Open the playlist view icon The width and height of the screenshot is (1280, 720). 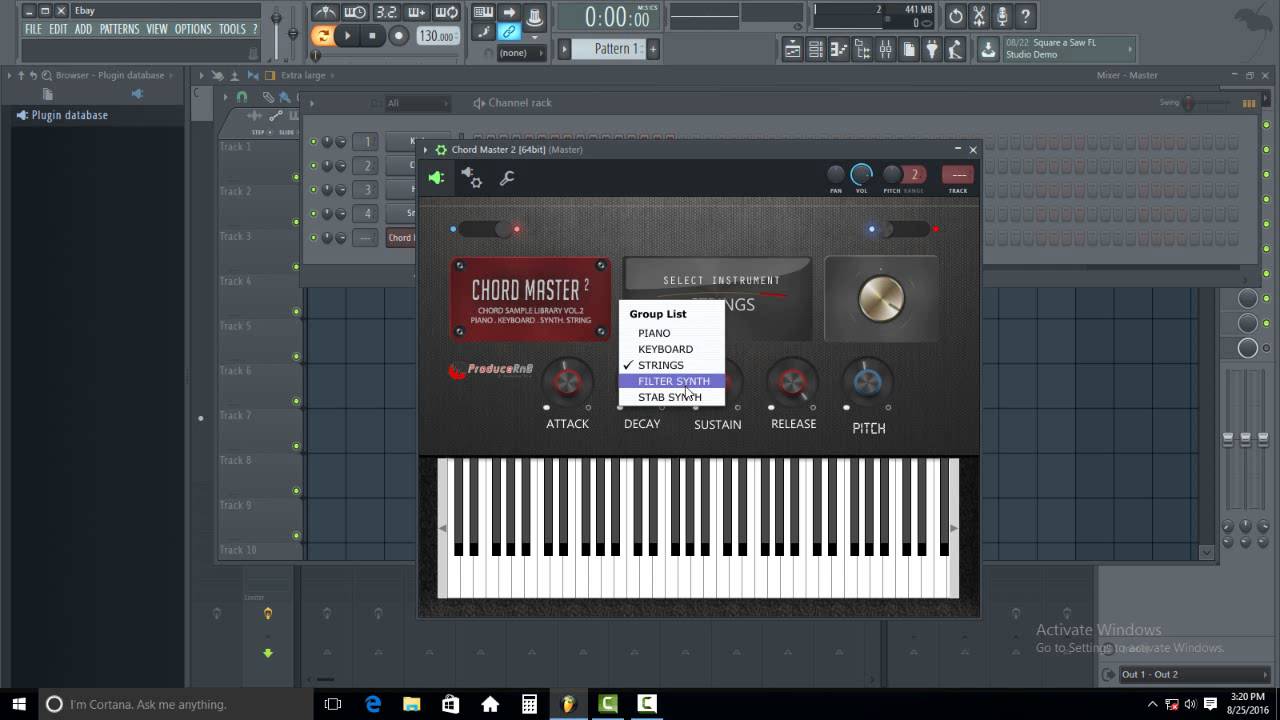click(x=792, y=49)
